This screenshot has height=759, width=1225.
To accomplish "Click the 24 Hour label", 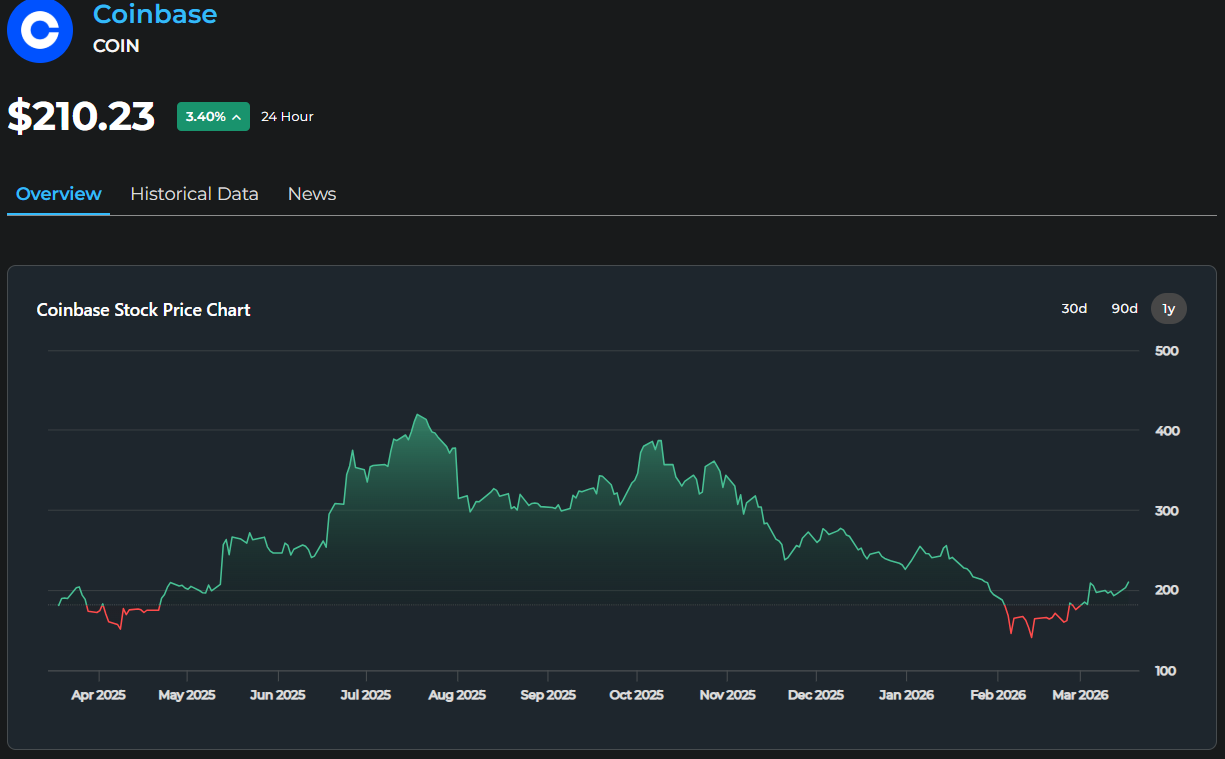I will (287, 117).
